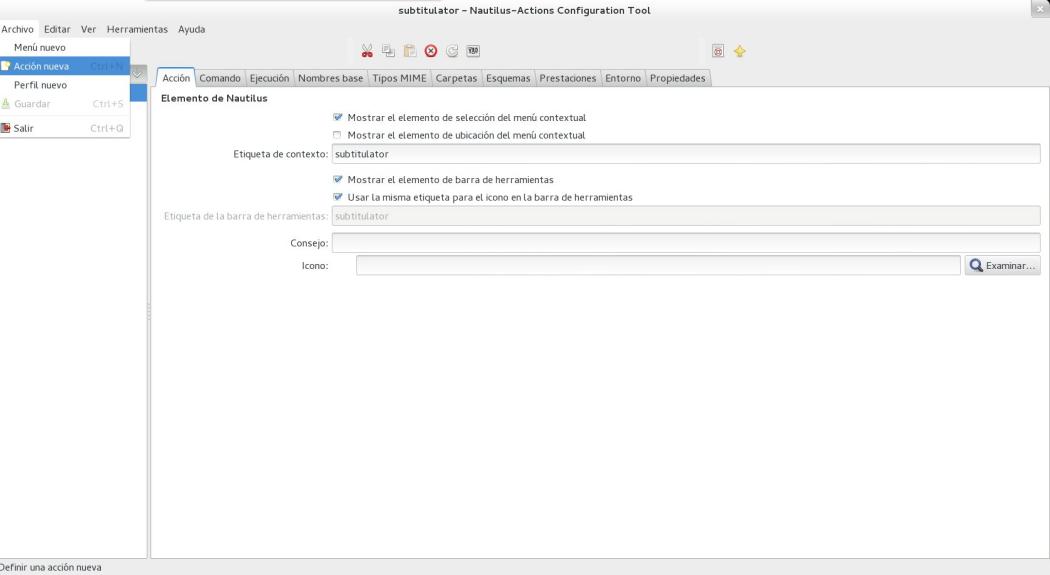This screenshot has height=575, width=1050.
Task: Click the red Delete toolbar icon
Action: 431,51
